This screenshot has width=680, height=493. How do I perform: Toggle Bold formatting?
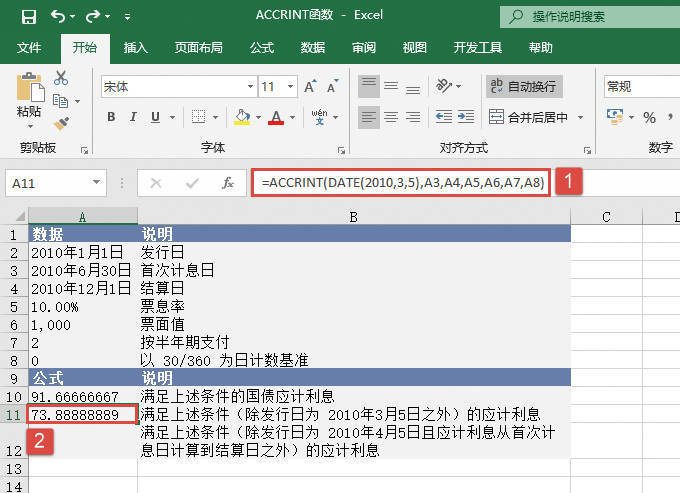[x=111, y=117]
